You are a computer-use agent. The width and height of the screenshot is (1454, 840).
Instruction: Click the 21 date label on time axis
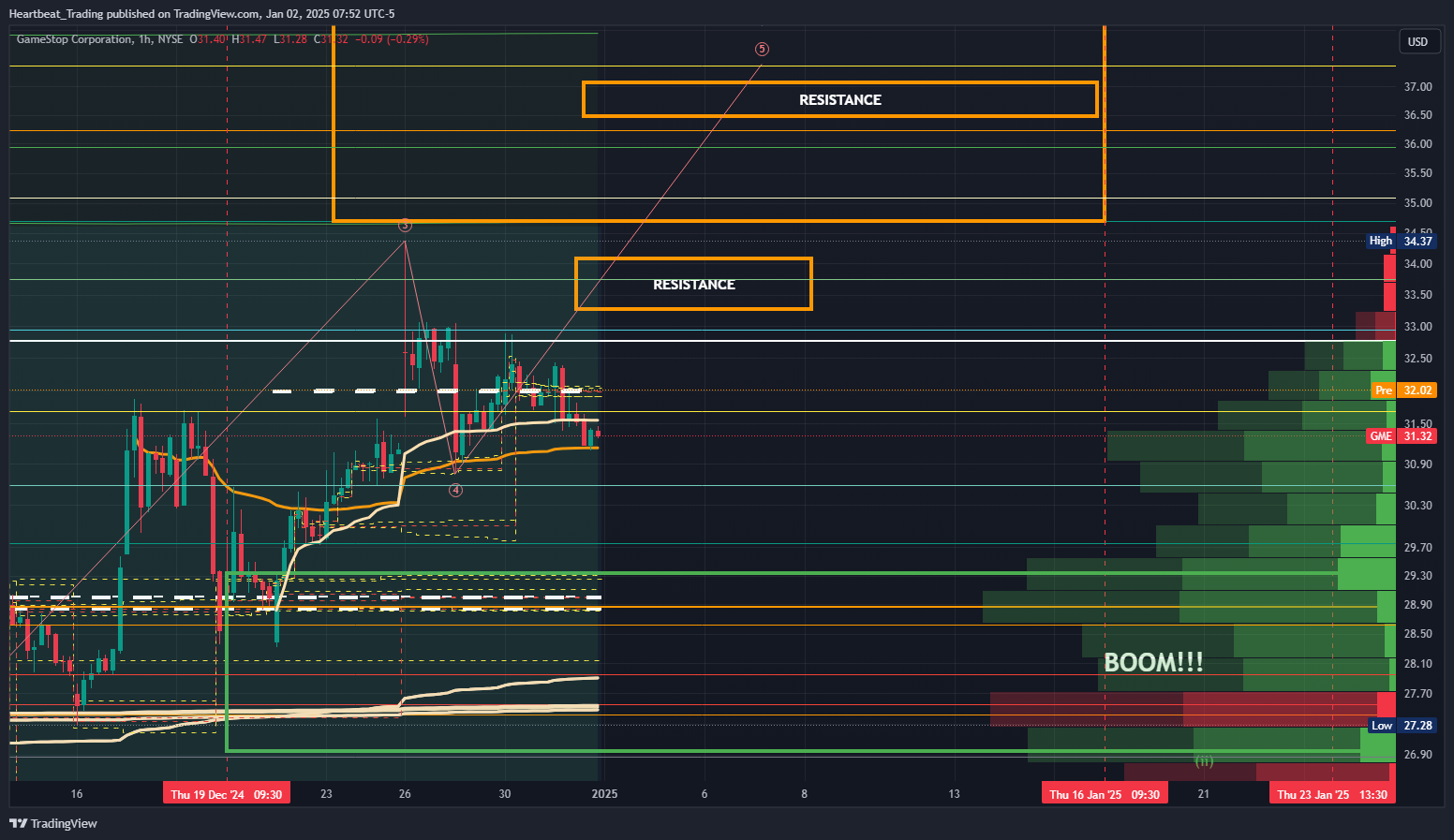pos(1204,794)
